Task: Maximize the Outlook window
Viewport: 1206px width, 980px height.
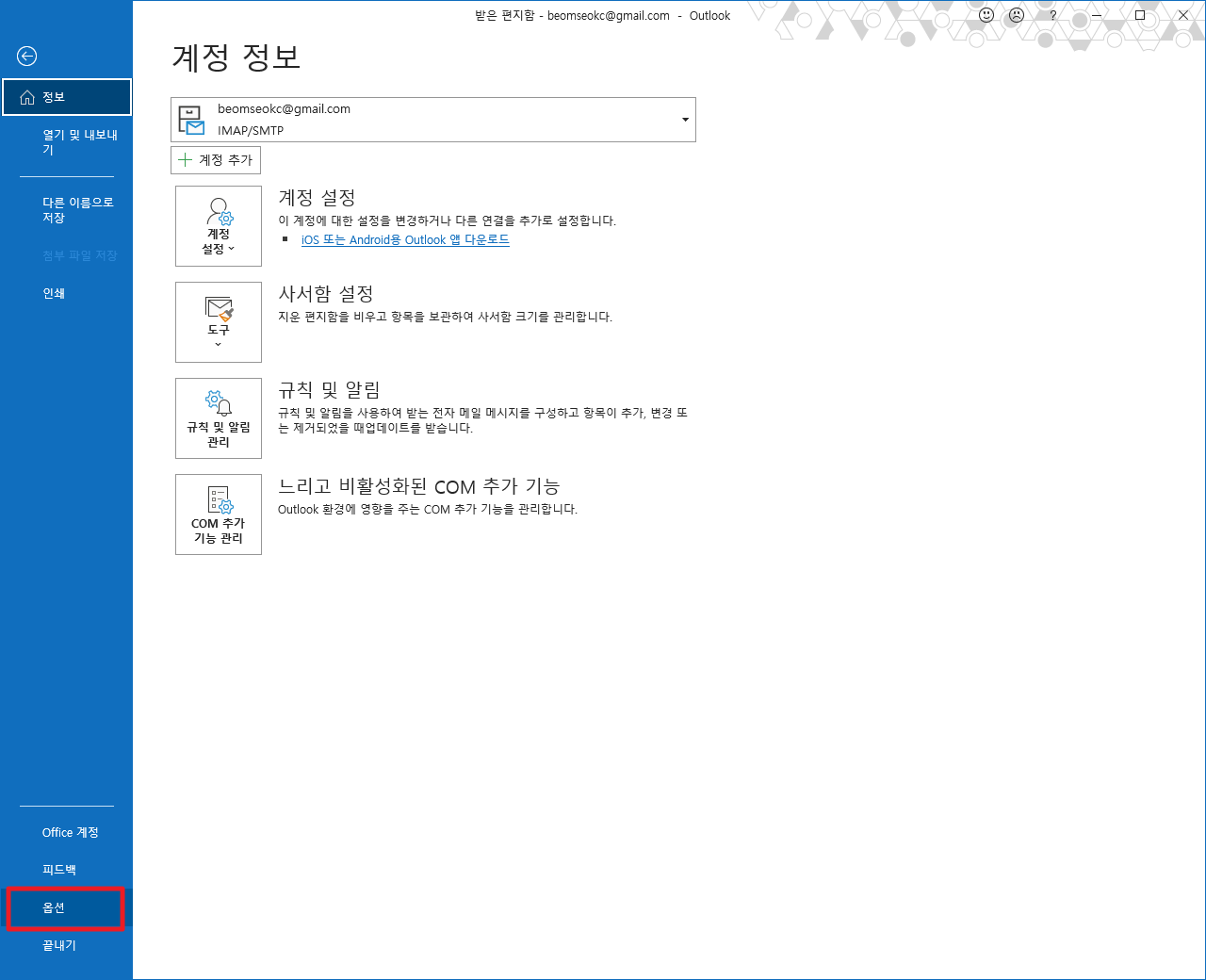Action: pyautogui.click(x=1140, y=15)
